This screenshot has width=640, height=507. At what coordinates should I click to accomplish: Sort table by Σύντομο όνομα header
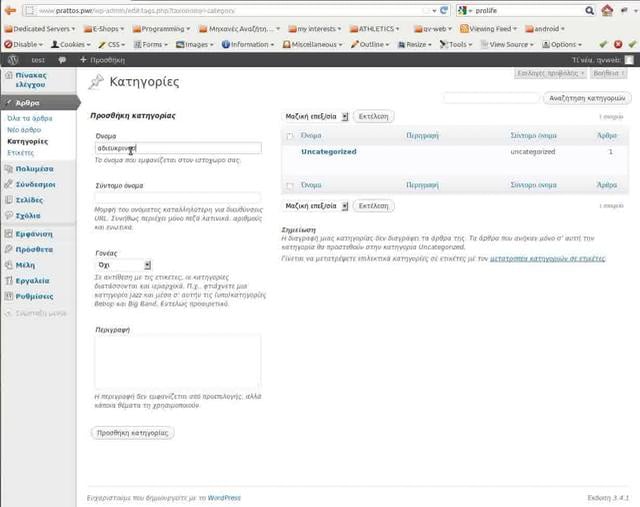click(x=533, y=136)
